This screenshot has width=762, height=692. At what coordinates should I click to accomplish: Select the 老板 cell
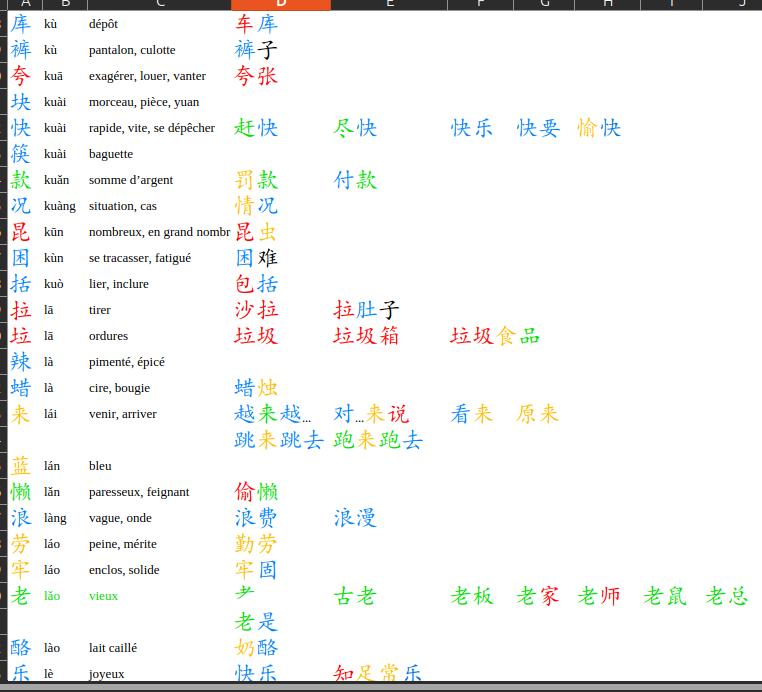[x=472, y=596]
